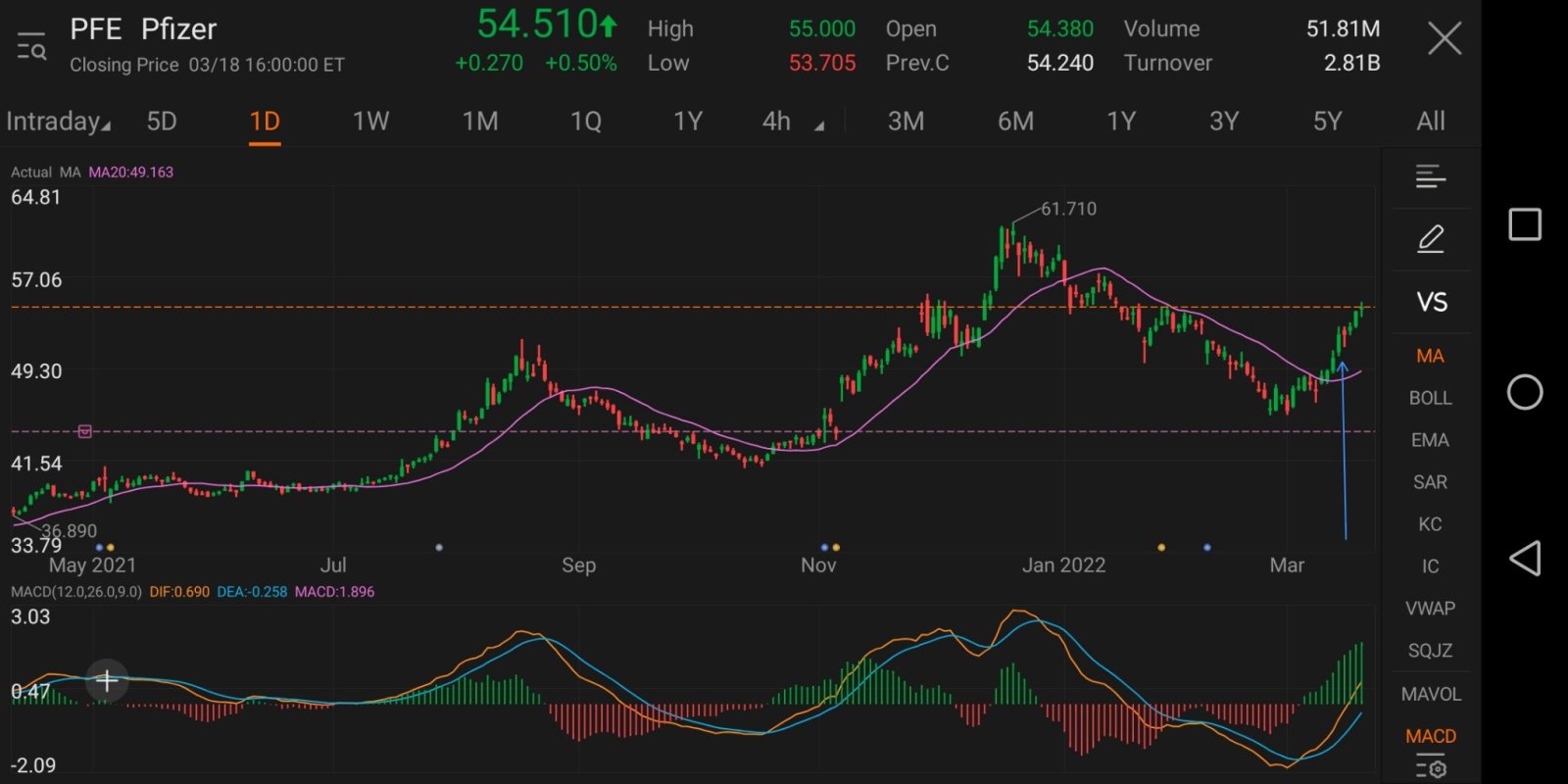Image resolution: width=1568 pixels, height=784 pixels.
Task: Tap the pink marker on dashed line
Action: coord(85,431)
